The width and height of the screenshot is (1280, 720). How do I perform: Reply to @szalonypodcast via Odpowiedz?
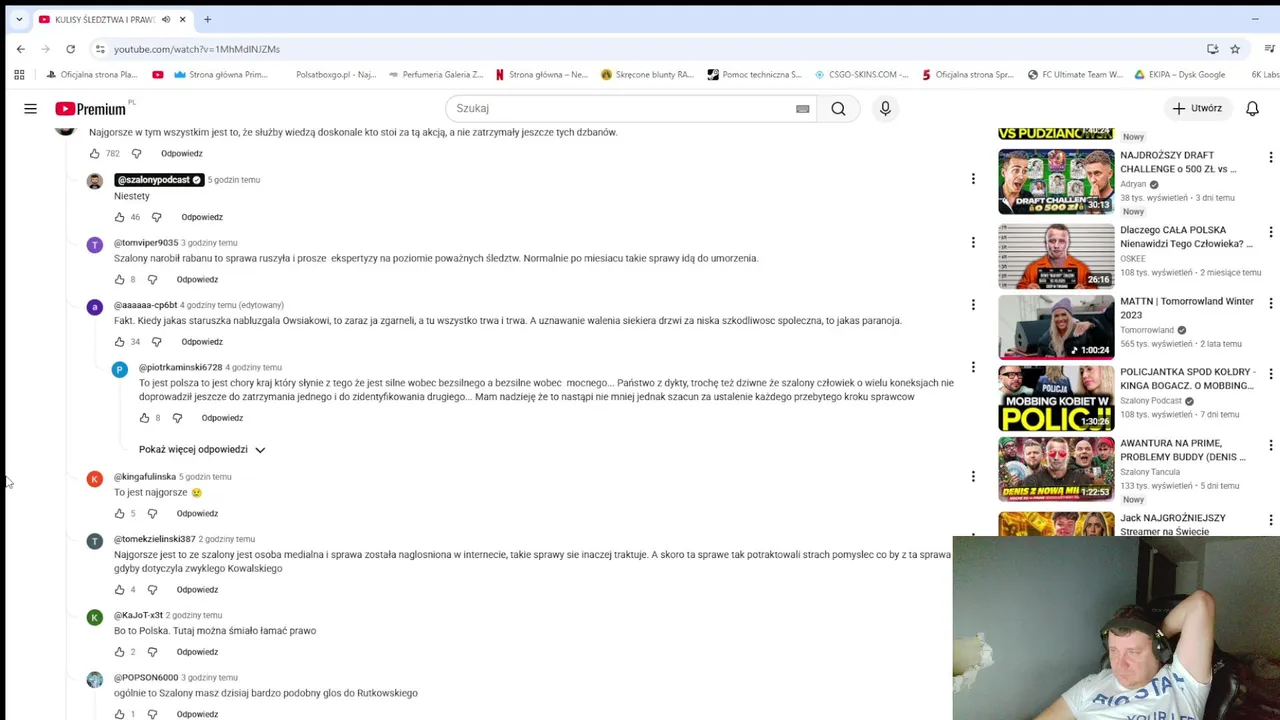202,217
